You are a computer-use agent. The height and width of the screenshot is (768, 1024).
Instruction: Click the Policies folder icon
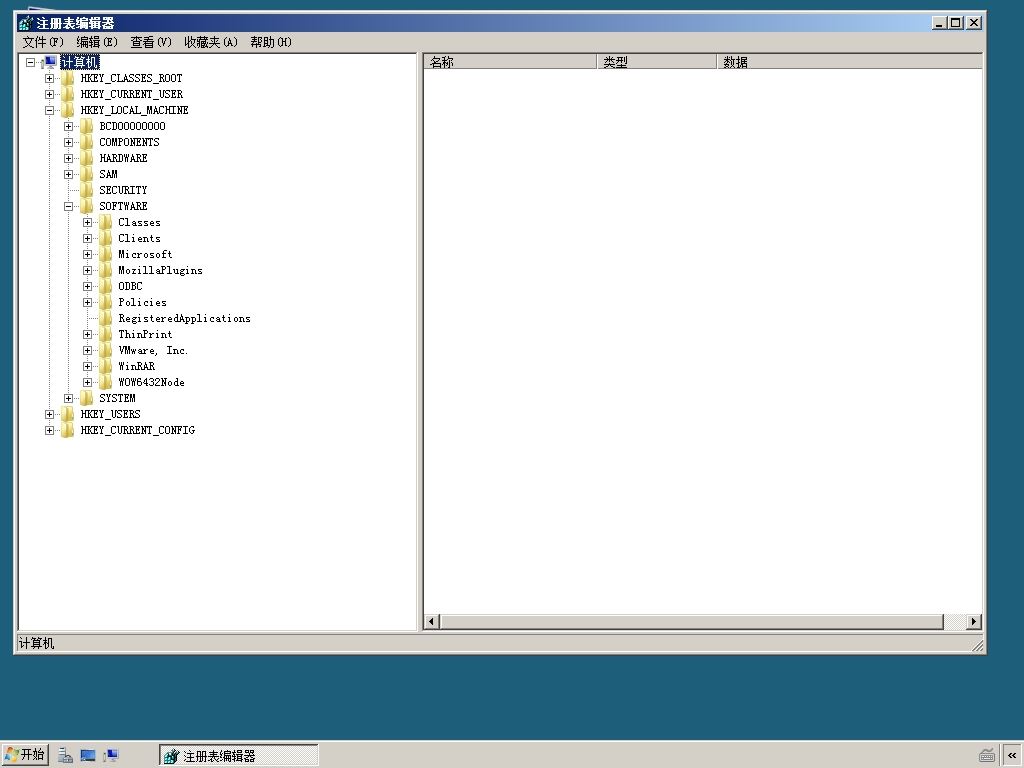(105, 302)
